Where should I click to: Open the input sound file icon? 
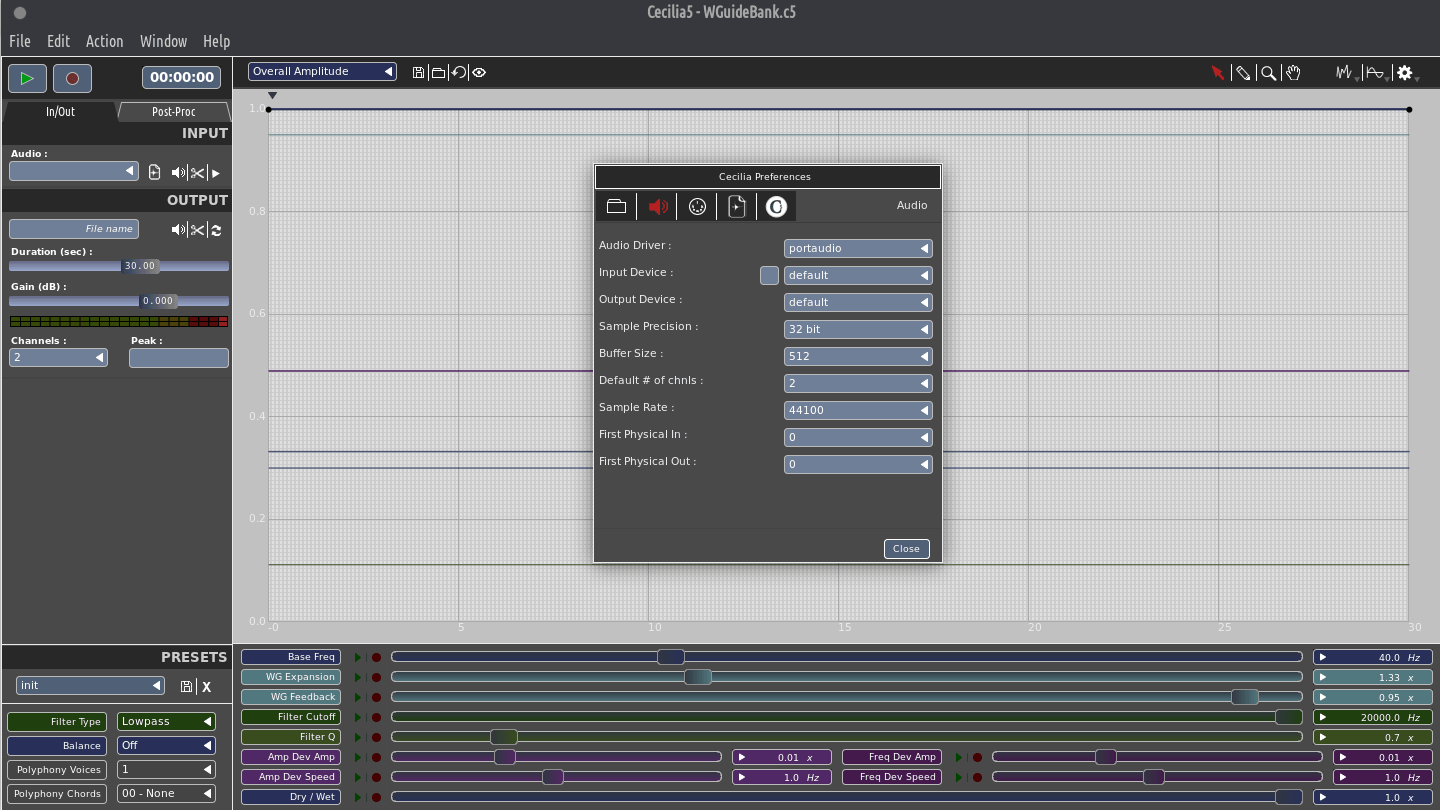(x=154, y=172)
